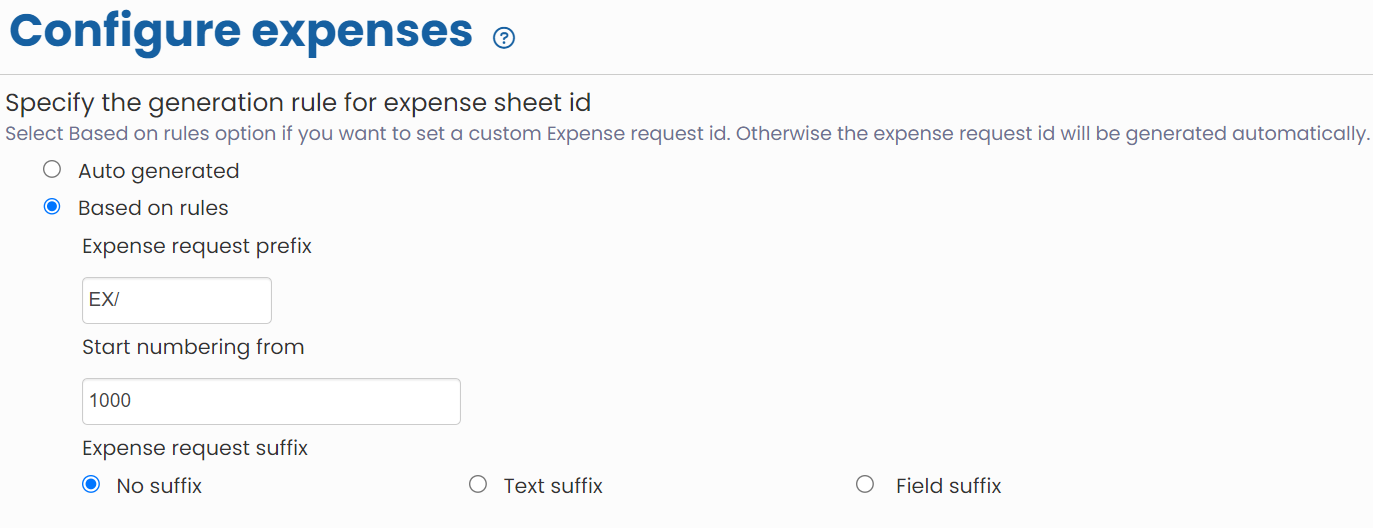Select the Based on rules radio button
1373x528 pixels.
tap(52, 207)
